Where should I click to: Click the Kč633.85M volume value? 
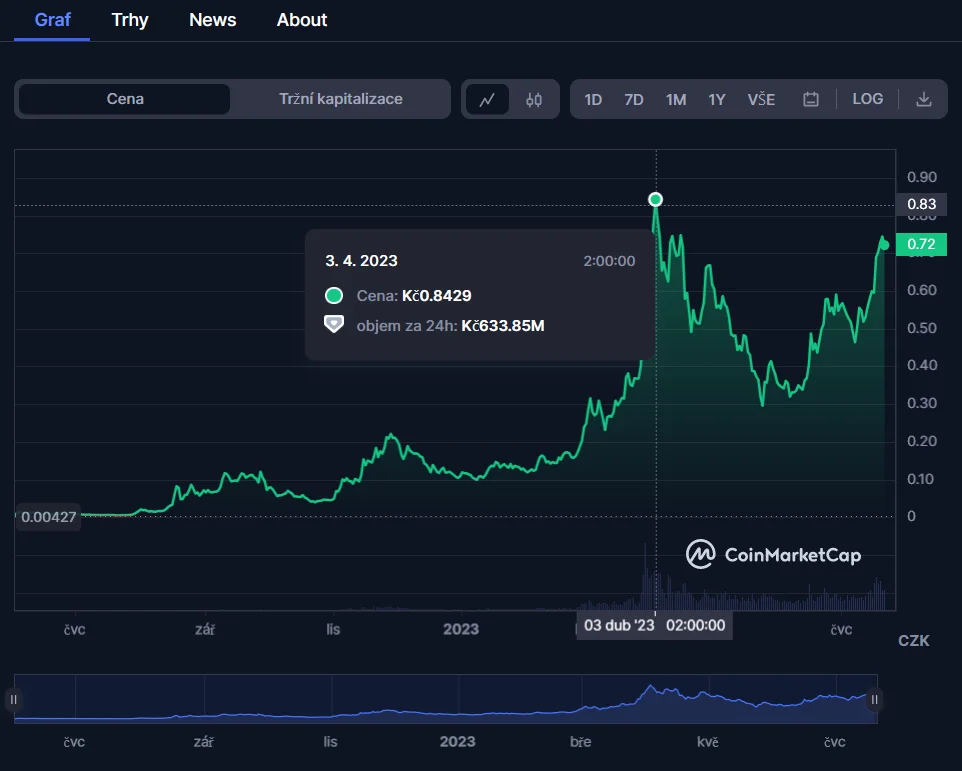coord(503,326)
